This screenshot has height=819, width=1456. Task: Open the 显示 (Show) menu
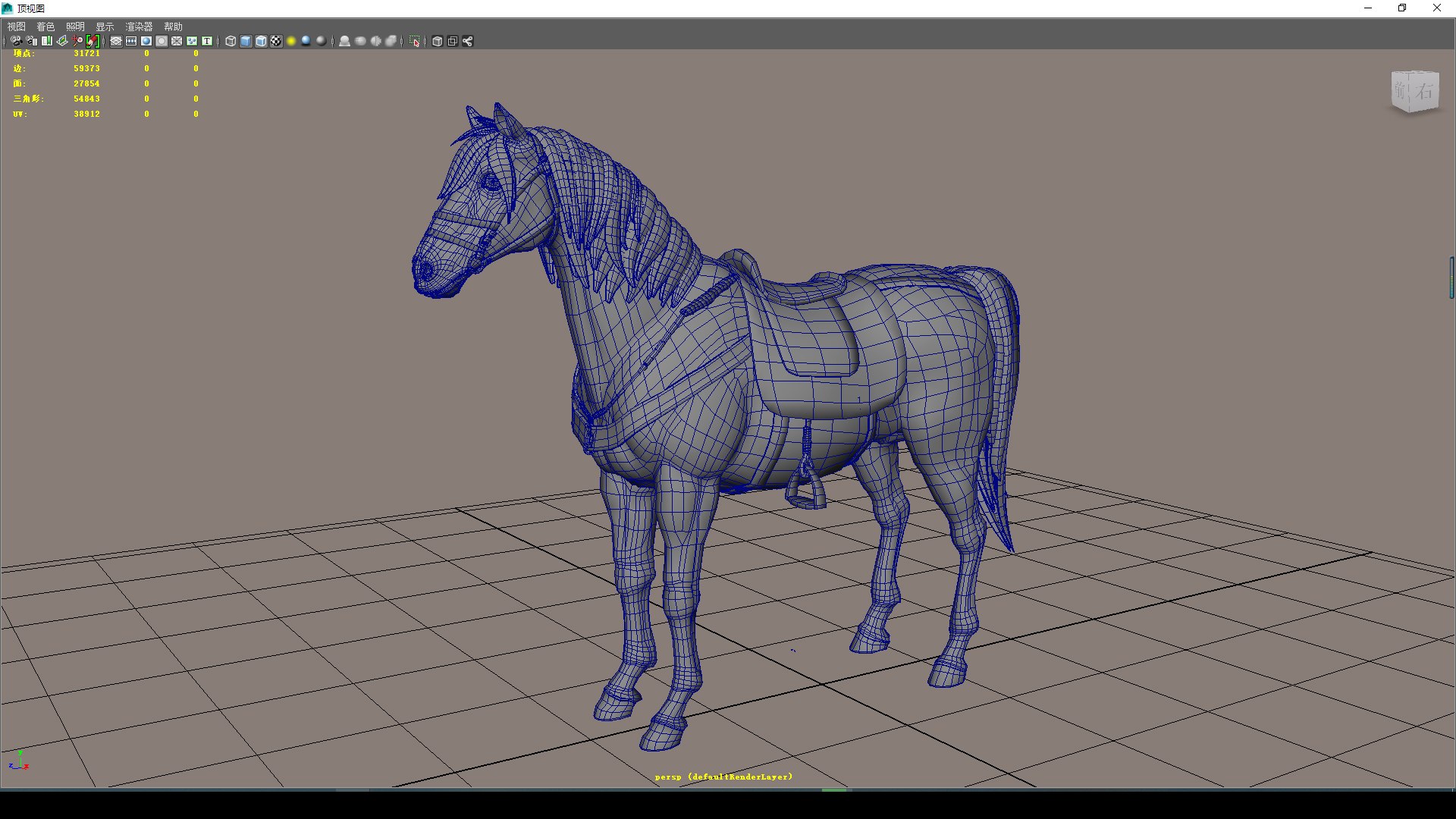click(x=105, y=27)
